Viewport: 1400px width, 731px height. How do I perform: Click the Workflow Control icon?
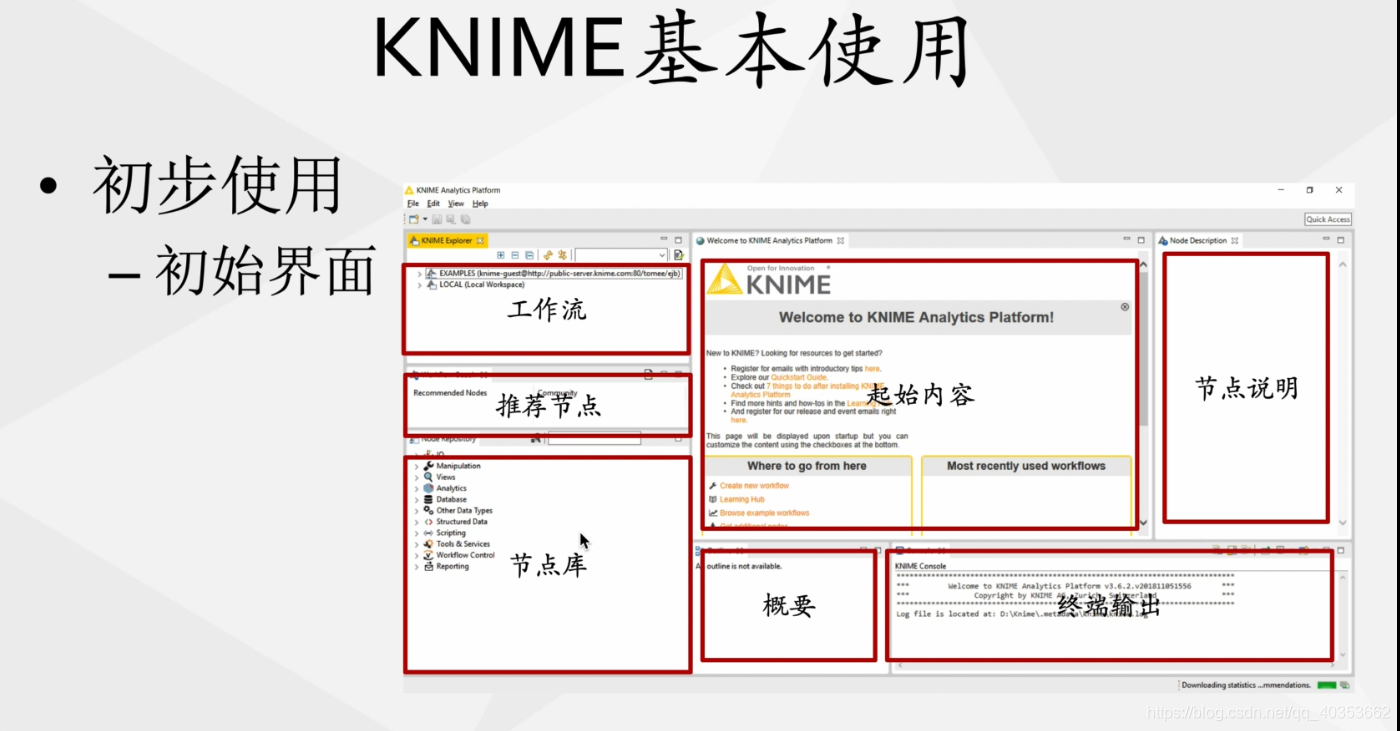pyautogui.click(x=429, y=555)
